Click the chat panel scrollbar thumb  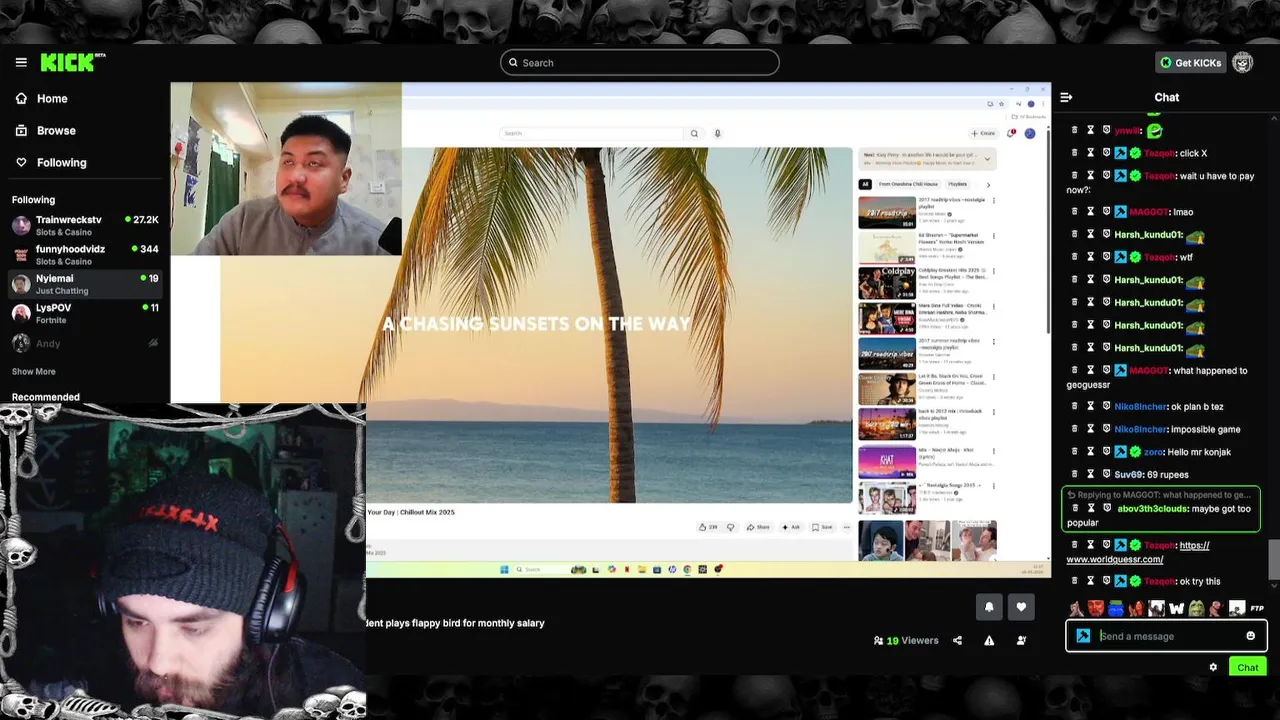pyautogui.click(x=1274, y=559)
